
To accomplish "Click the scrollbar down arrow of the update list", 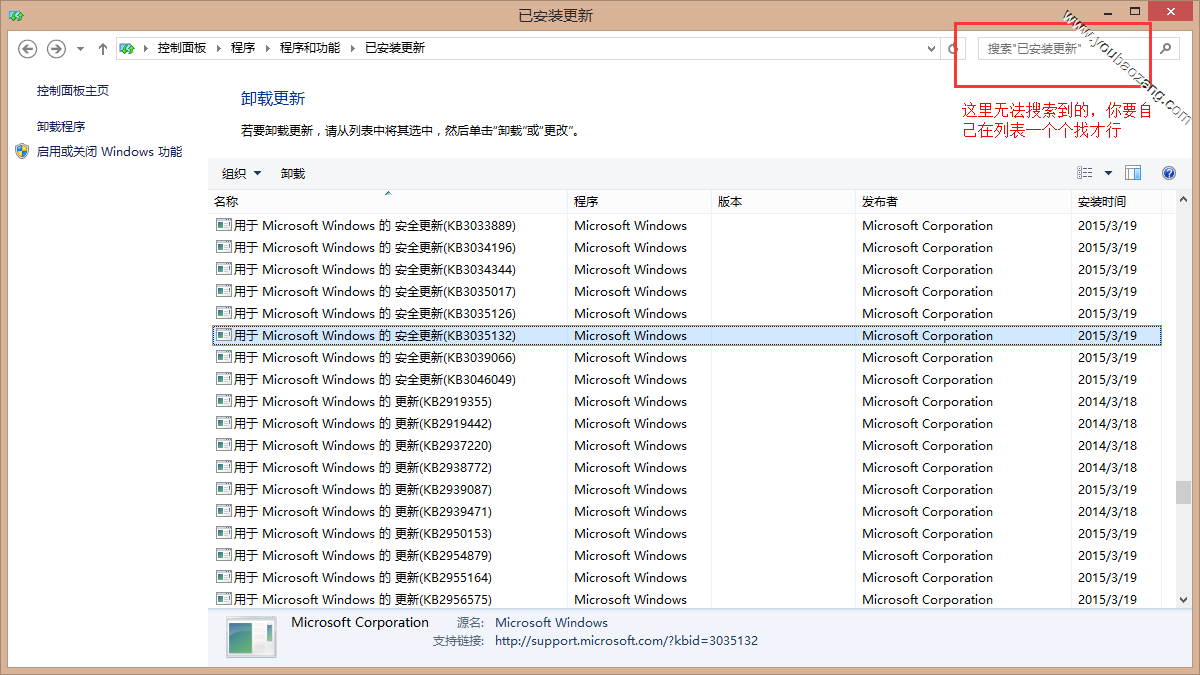I will pos(1183,598).
